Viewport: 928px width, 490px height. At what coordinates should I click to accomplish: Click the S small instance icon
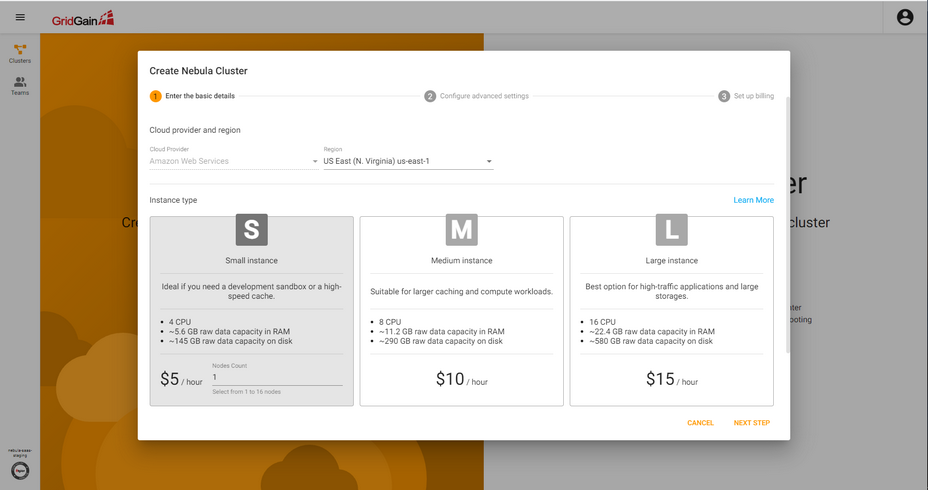pos(252,230)
